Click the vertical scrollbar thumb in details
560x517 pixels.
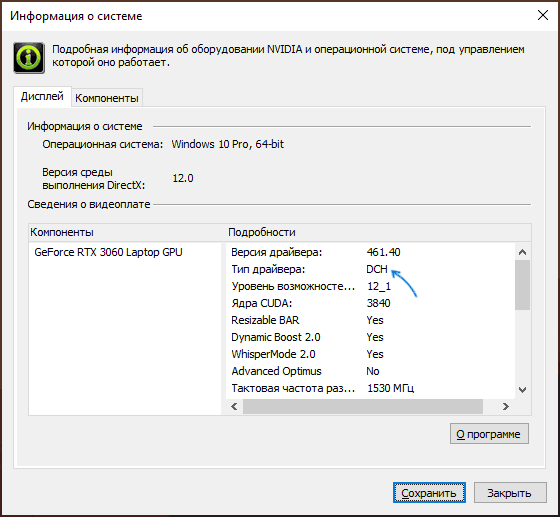522,285
